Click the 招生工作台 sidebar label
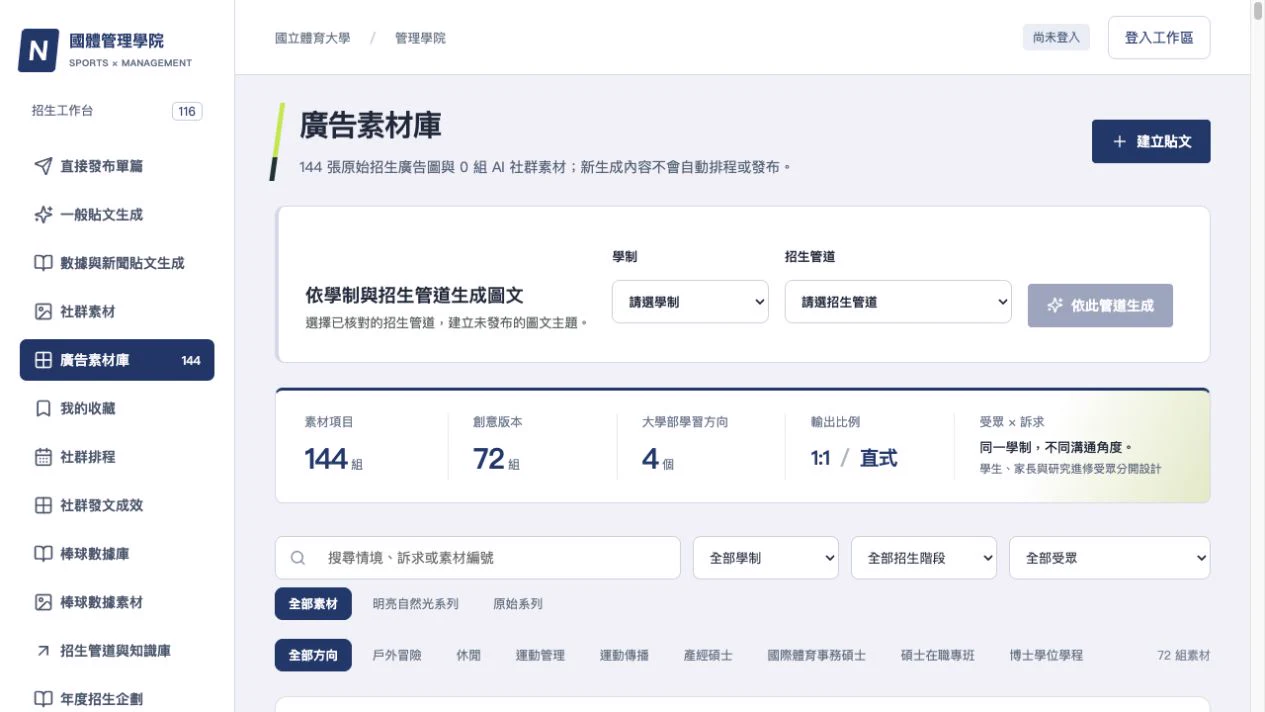The height and width of the screenshot is (712, 1265). point(62,111)
